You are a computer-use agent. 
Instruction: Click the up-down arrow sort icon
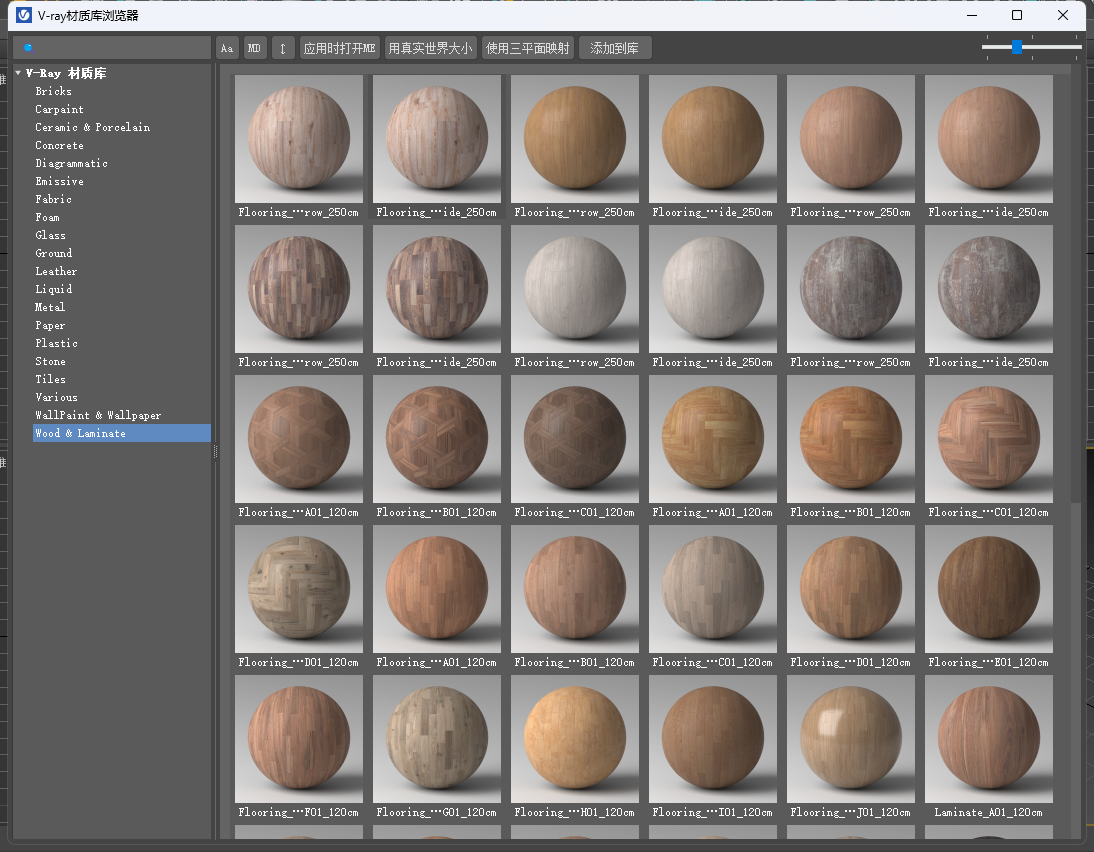tap(283, 48)
